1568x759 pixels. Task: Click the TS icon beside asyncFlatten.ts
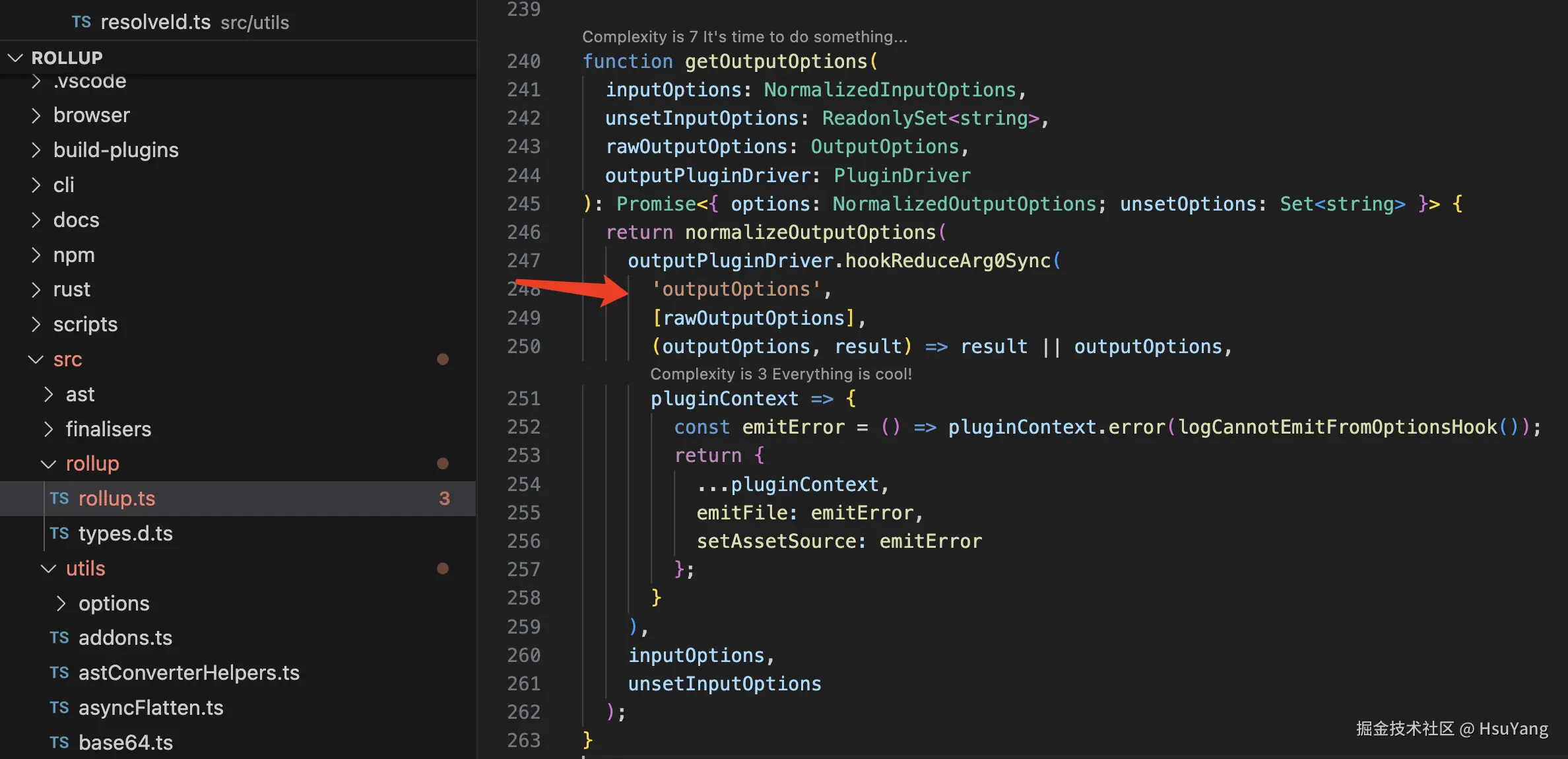click(x=59, y=708)
